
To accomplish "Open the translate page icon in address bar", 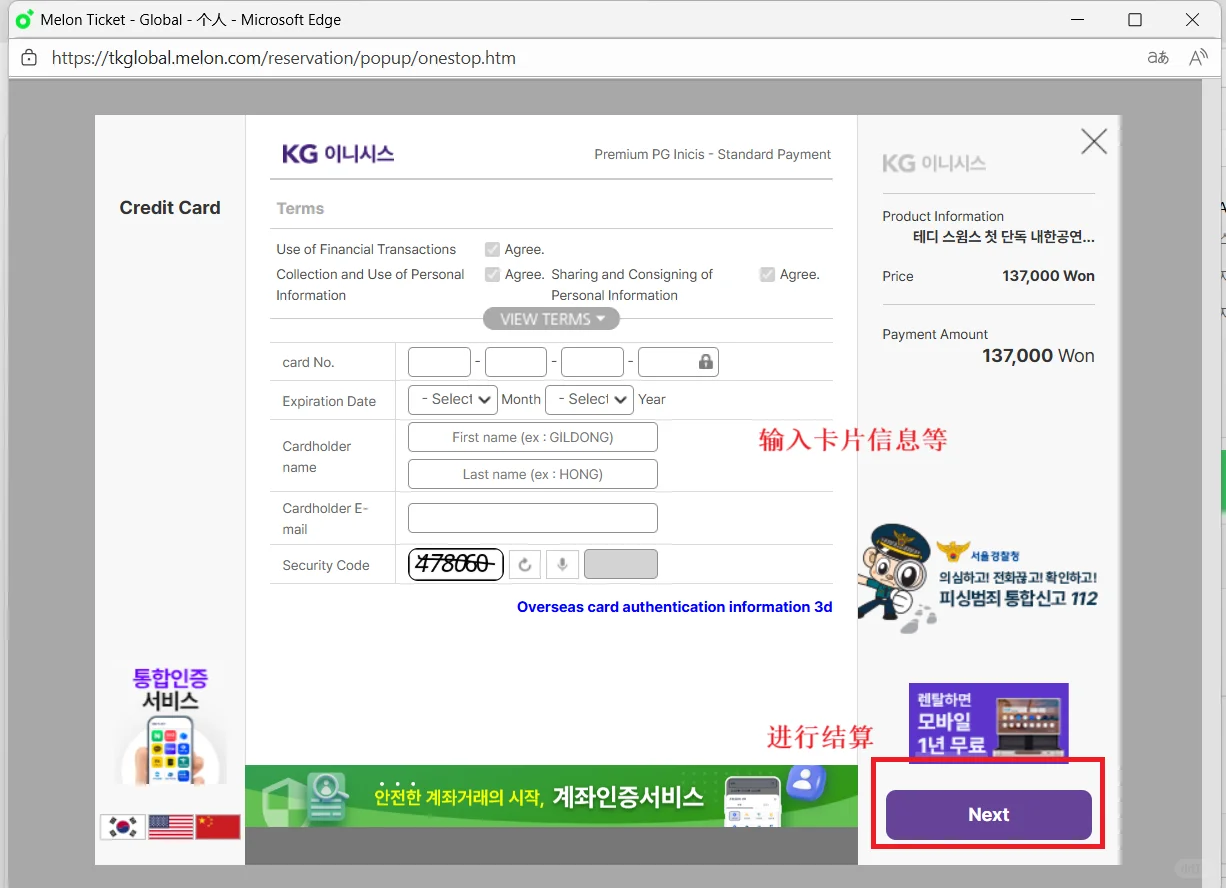I will pos(1158,58).
